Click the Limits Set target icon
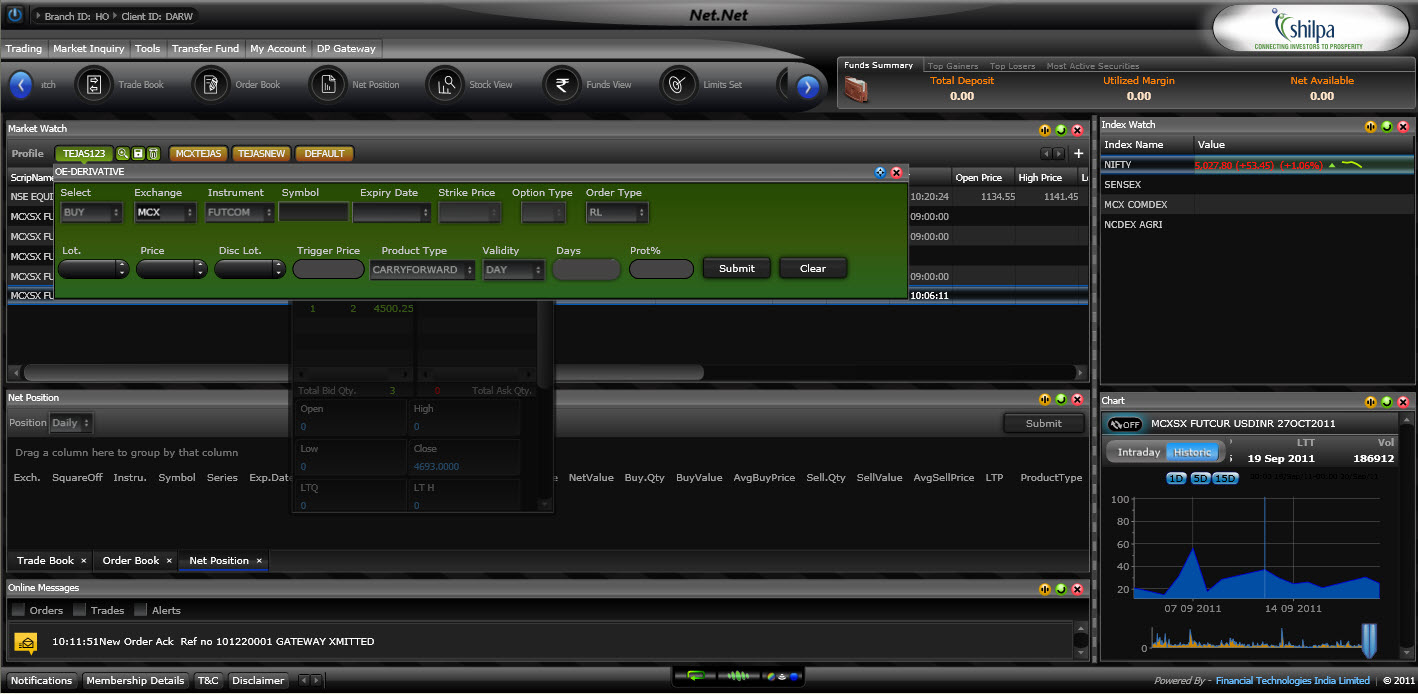This screenshot has height=695, width=1418. click(x=679, y=85)
